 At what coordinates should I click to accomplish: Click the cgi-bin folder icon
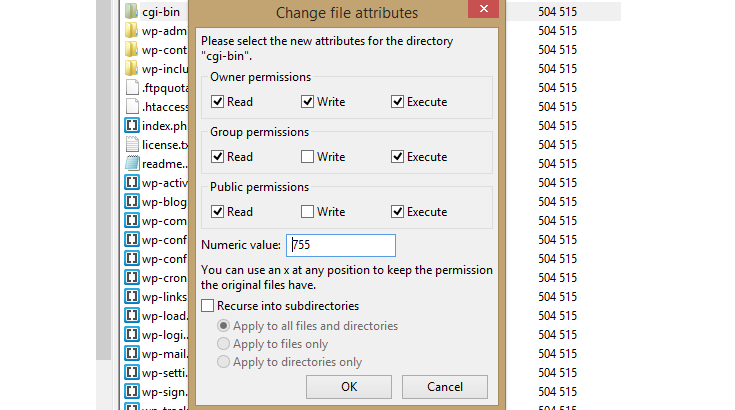(131, 12)
